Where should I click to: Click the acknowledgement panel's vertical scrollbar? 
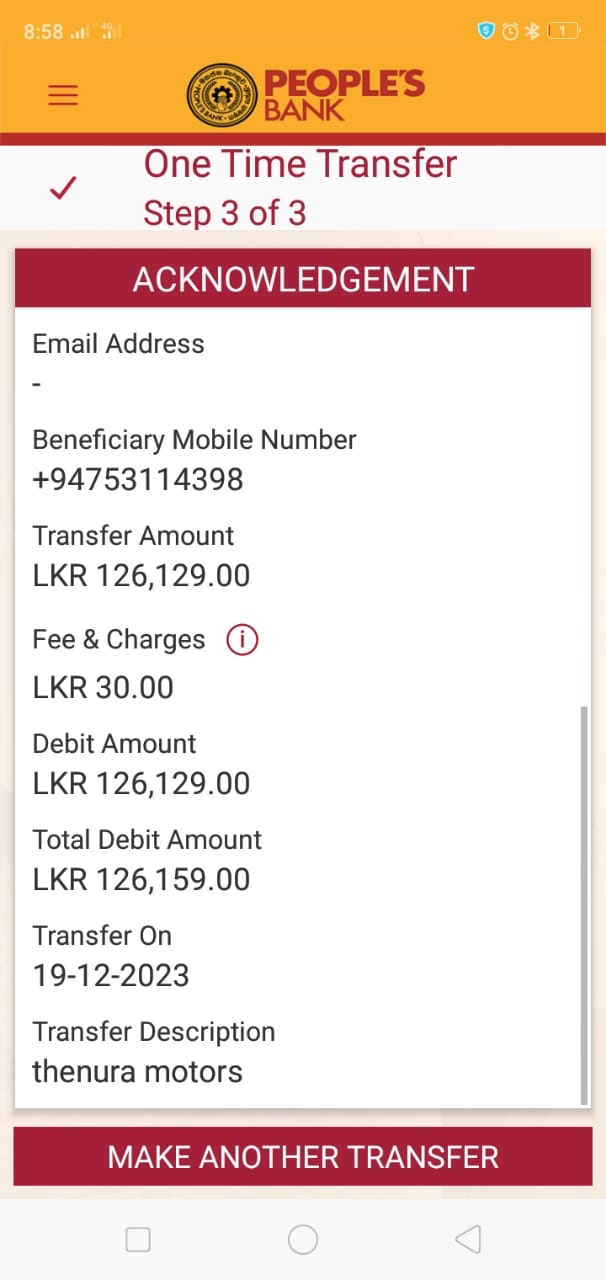coord(584,905)
